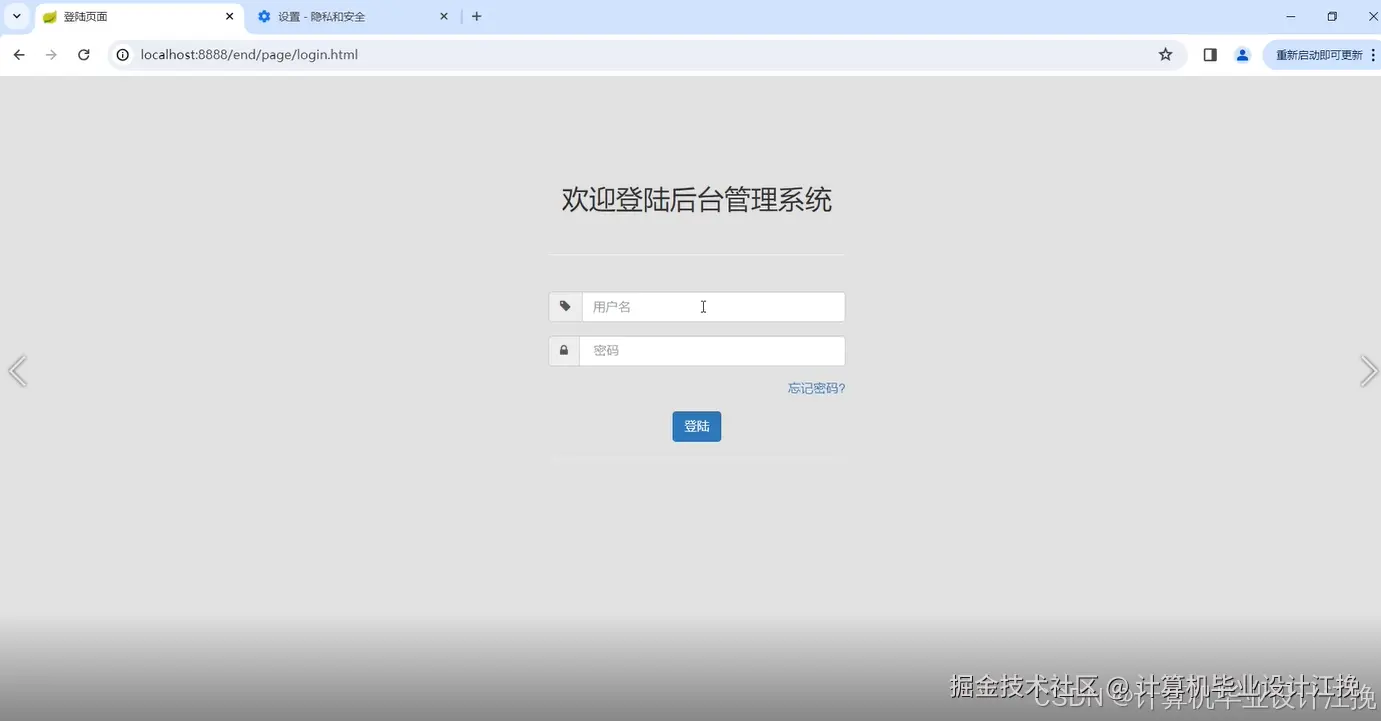Screen dimensions: 1381x721
Task: Click the forward navigation arrow icon
Action: tap(51, 55)
